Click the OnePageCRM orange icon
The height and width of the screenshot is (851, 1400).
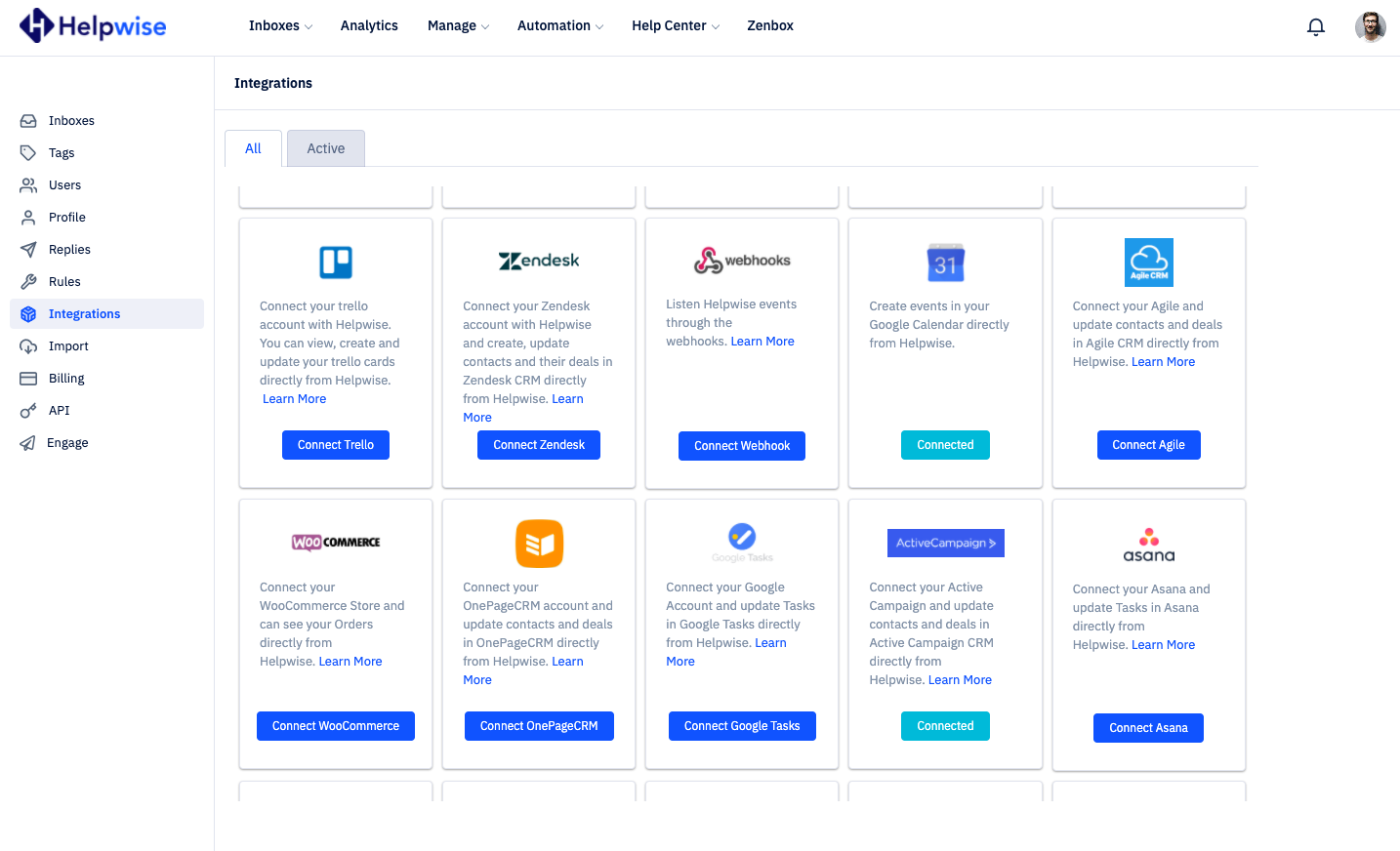tap(539, 544)
